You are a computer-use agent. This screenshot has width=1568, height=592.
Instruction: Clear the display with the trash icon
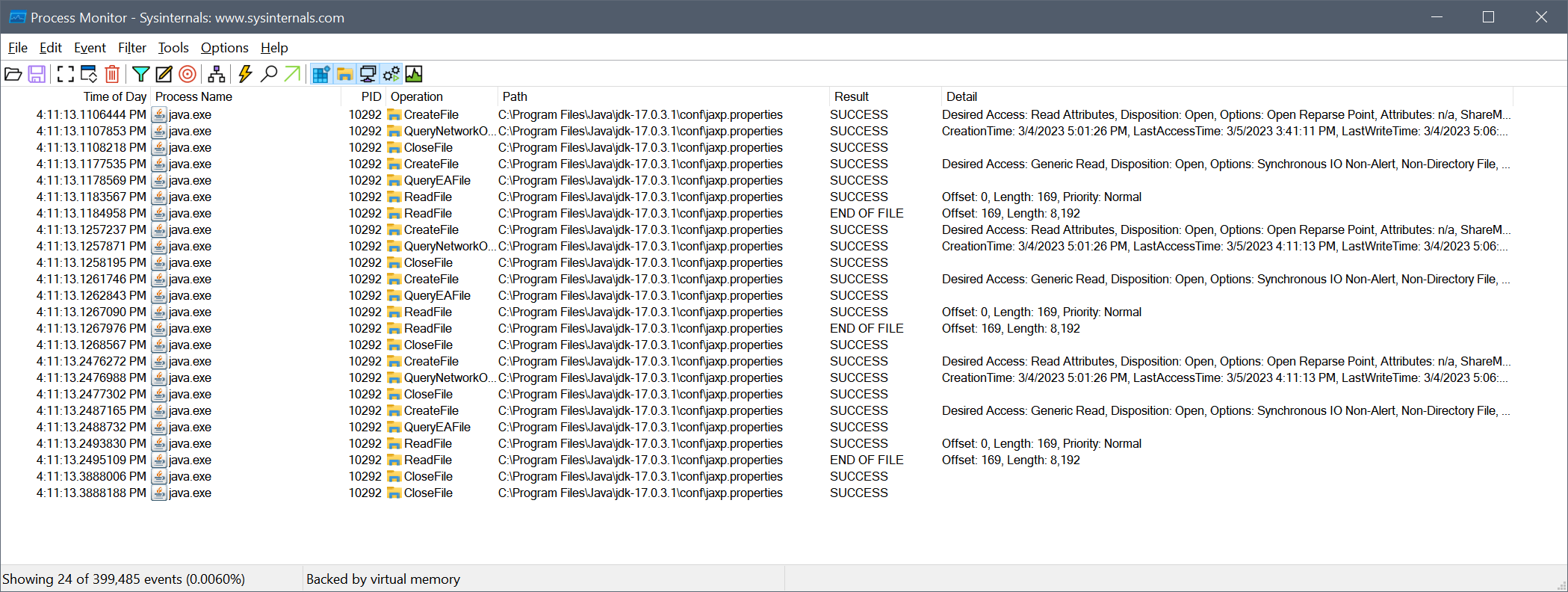[x=112, y=74]
